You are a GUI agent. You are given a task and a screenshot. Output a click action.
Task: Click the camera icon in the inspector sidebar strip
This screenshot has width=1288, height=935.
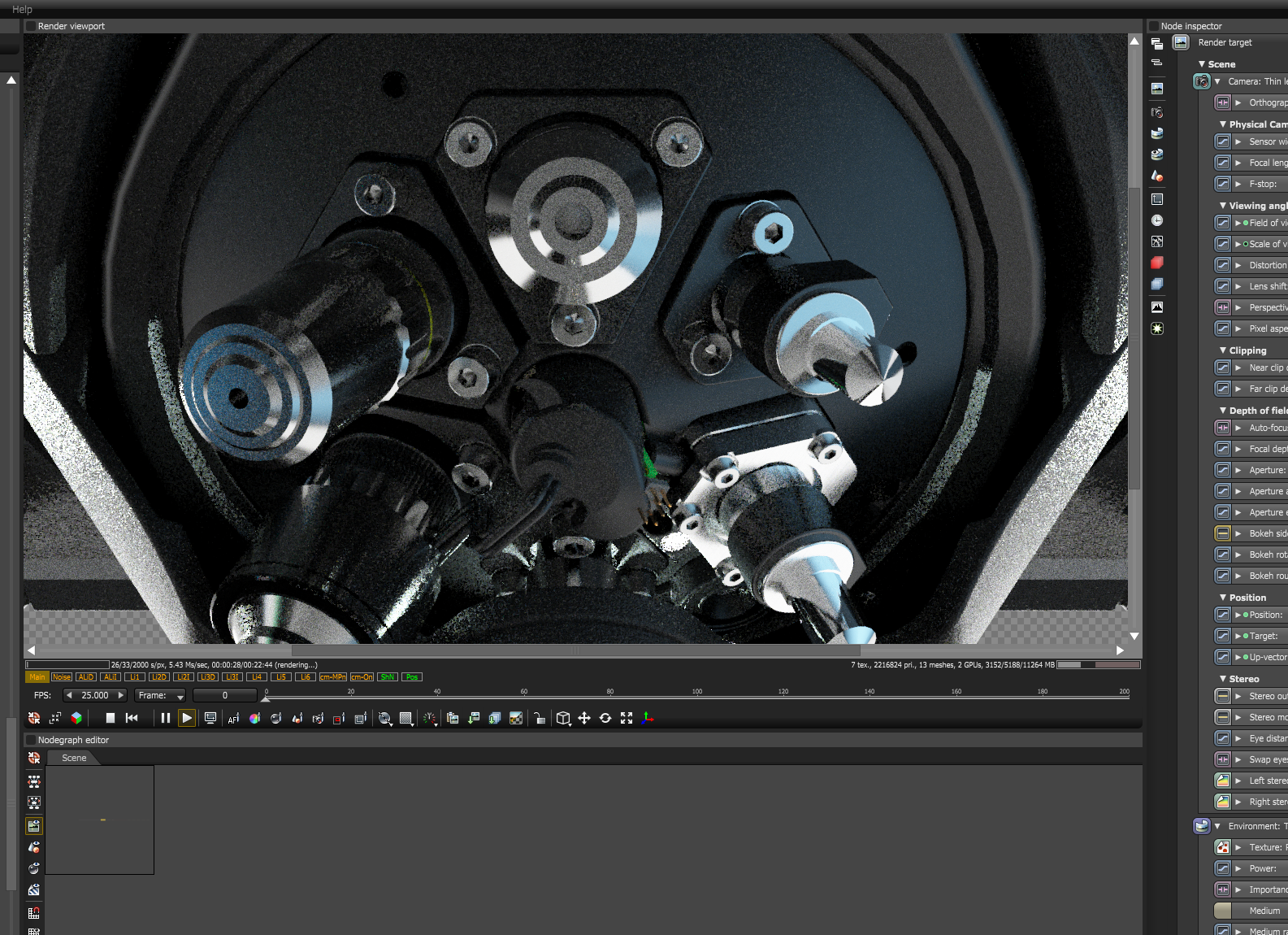click(x=1157, y=112)
